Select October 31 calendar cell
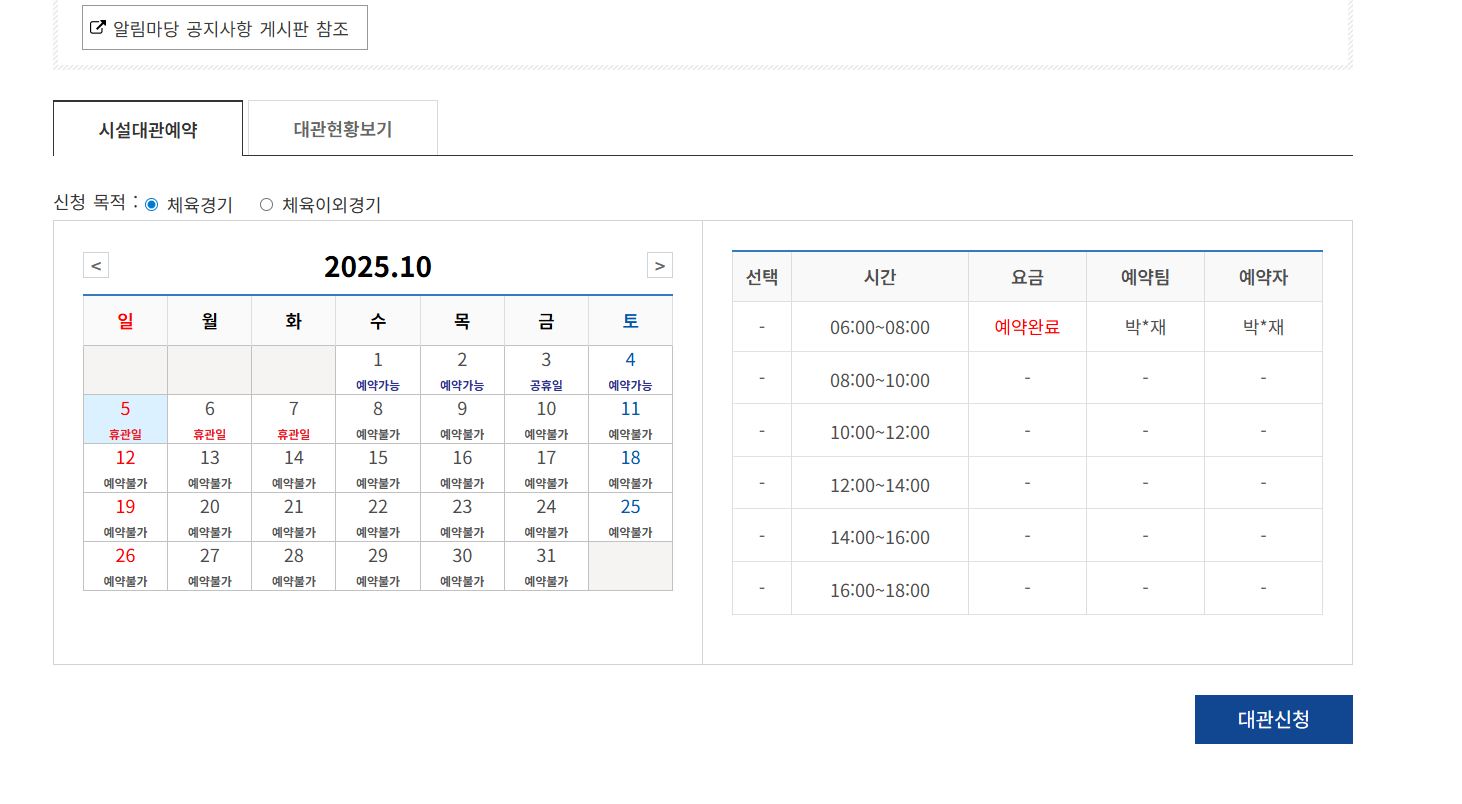 click(546, 566)
